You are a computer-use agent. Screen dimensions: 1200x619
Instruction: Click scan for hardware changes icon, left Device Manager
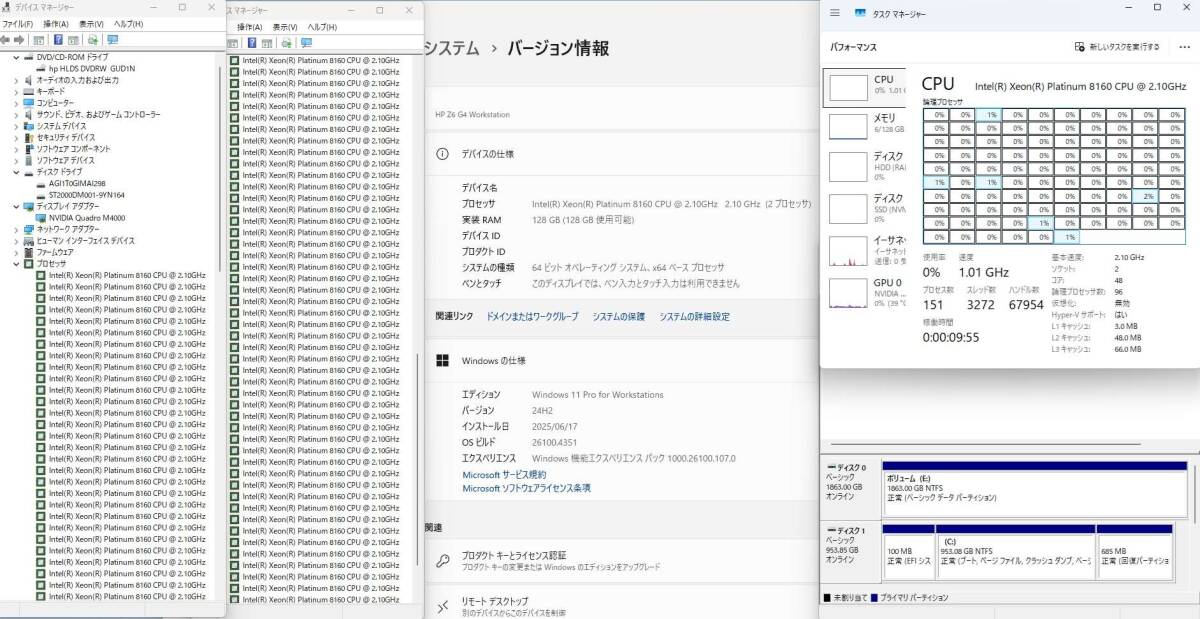point(92,40)
